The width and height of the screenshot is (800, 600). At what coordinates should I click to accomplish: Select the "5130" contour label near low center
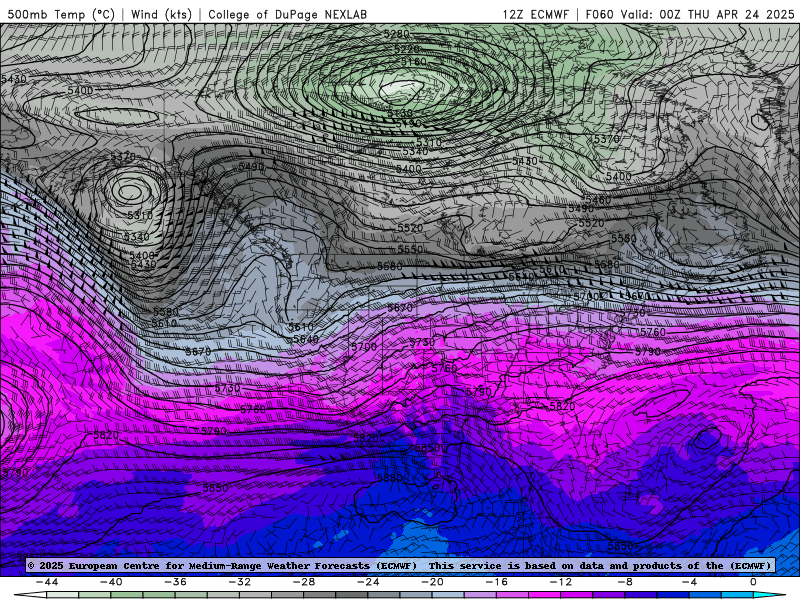pos(399,113)
